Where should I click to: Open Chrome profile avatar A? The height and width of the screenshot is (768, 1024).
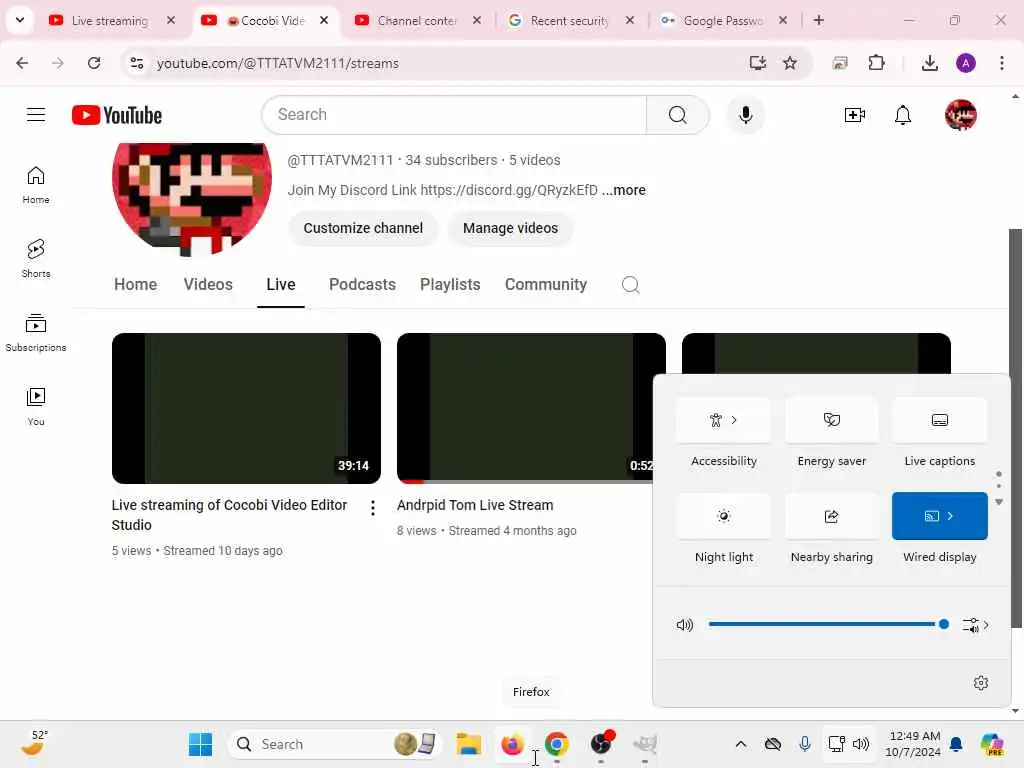click(x=965, y=63)
